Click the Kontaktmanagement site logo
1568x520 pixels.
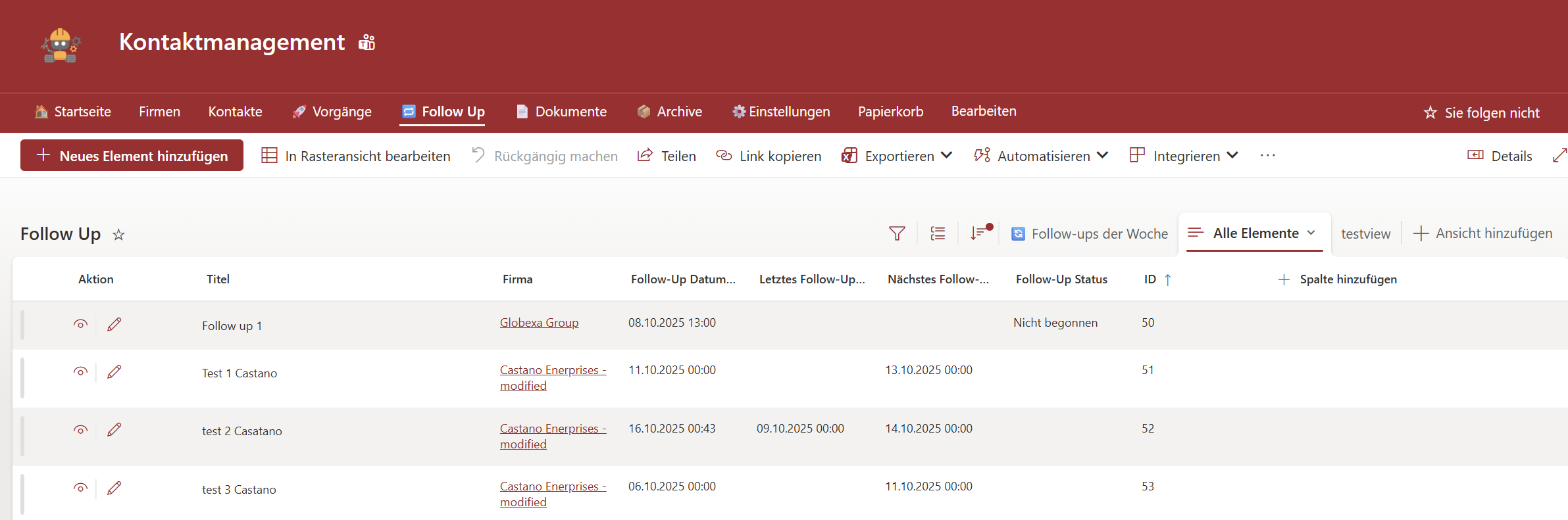(x=61, y=45)
